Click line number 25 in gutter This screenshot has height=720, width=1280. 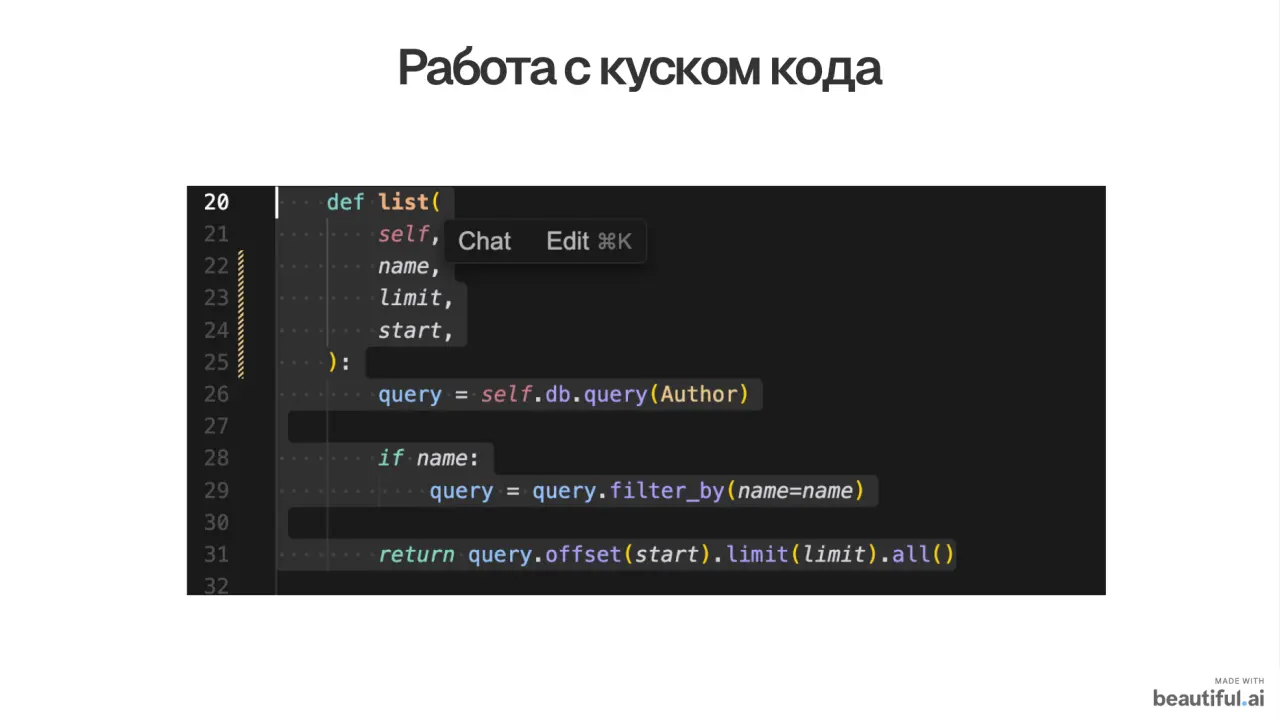216,362
